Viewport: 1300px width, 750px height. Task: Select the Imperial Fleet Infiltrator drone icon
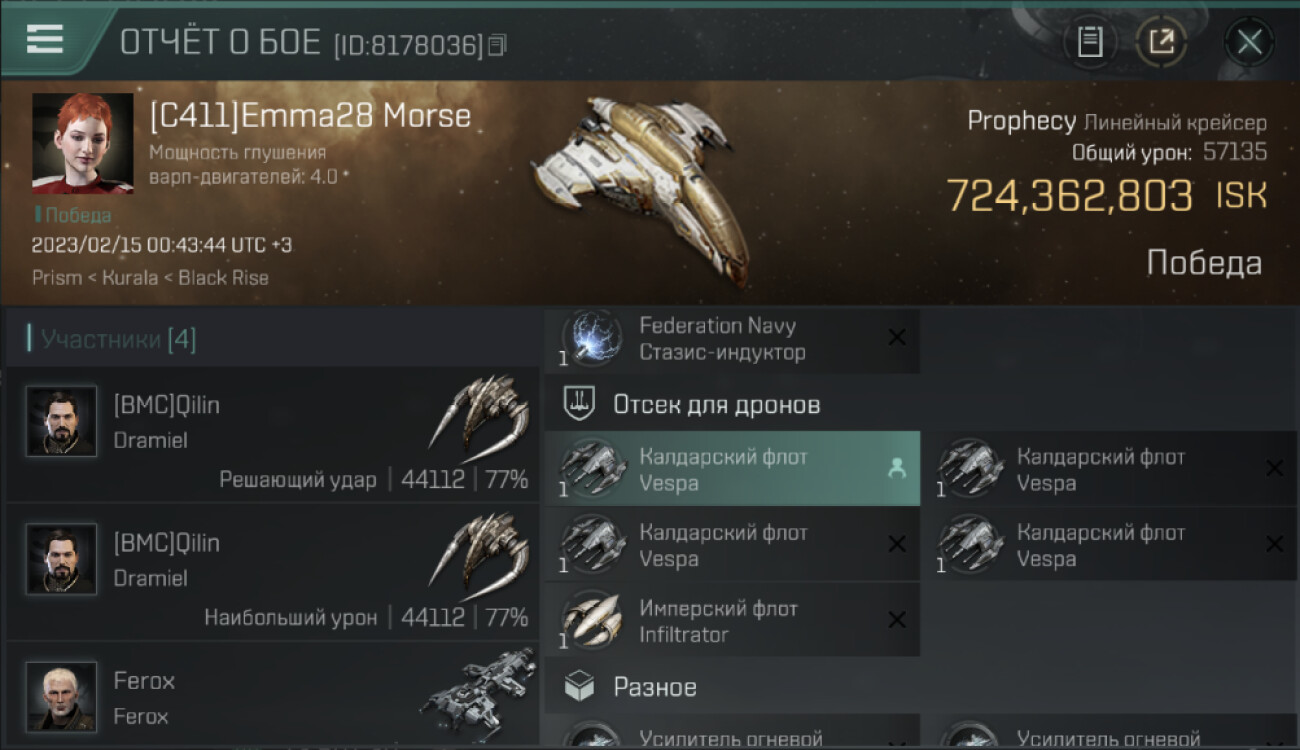tap(592, 621)
